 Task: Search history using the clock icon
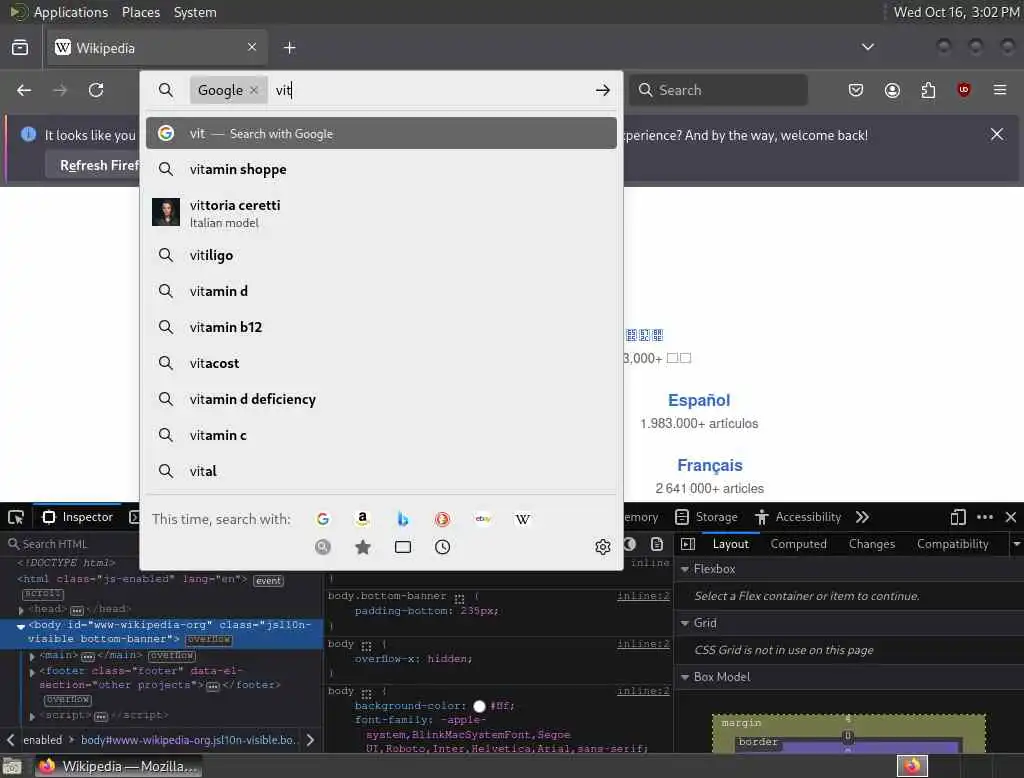pyautogui.click(x=443, y=547)
